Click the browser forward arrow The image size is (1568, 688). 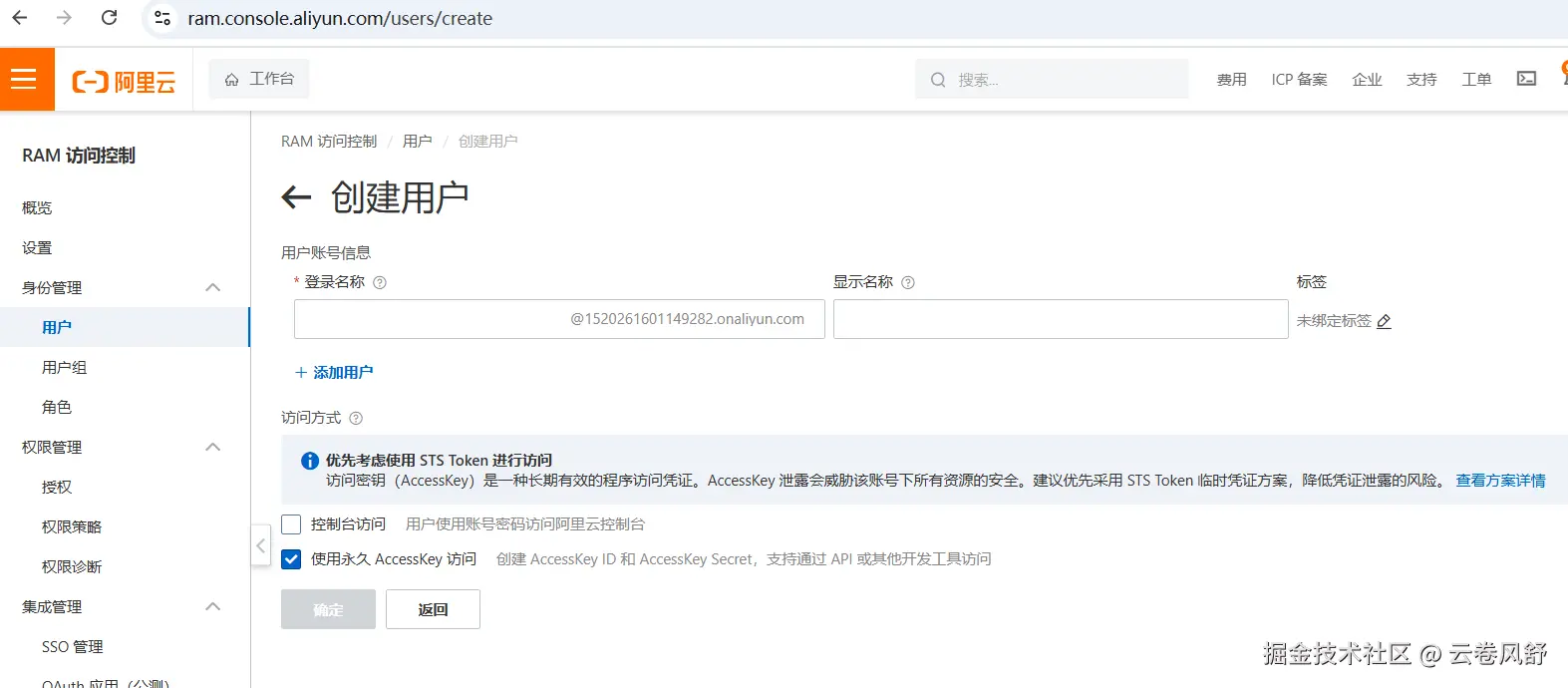pyautogui.click(x=64, y=18)
